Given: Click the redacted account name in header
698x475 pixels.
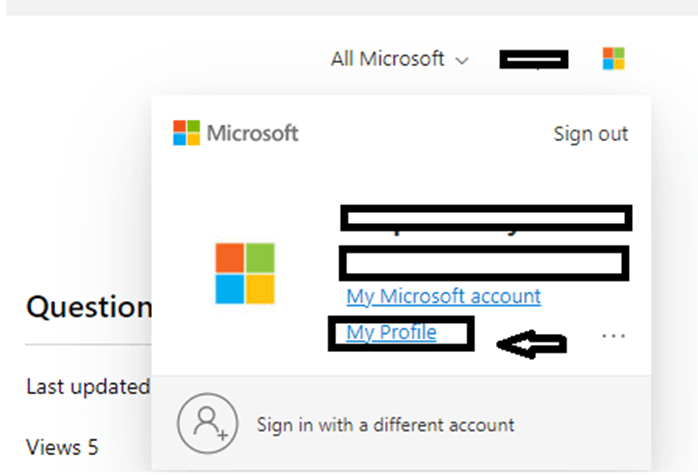Looking at the screenshot, I should point(534,59).
